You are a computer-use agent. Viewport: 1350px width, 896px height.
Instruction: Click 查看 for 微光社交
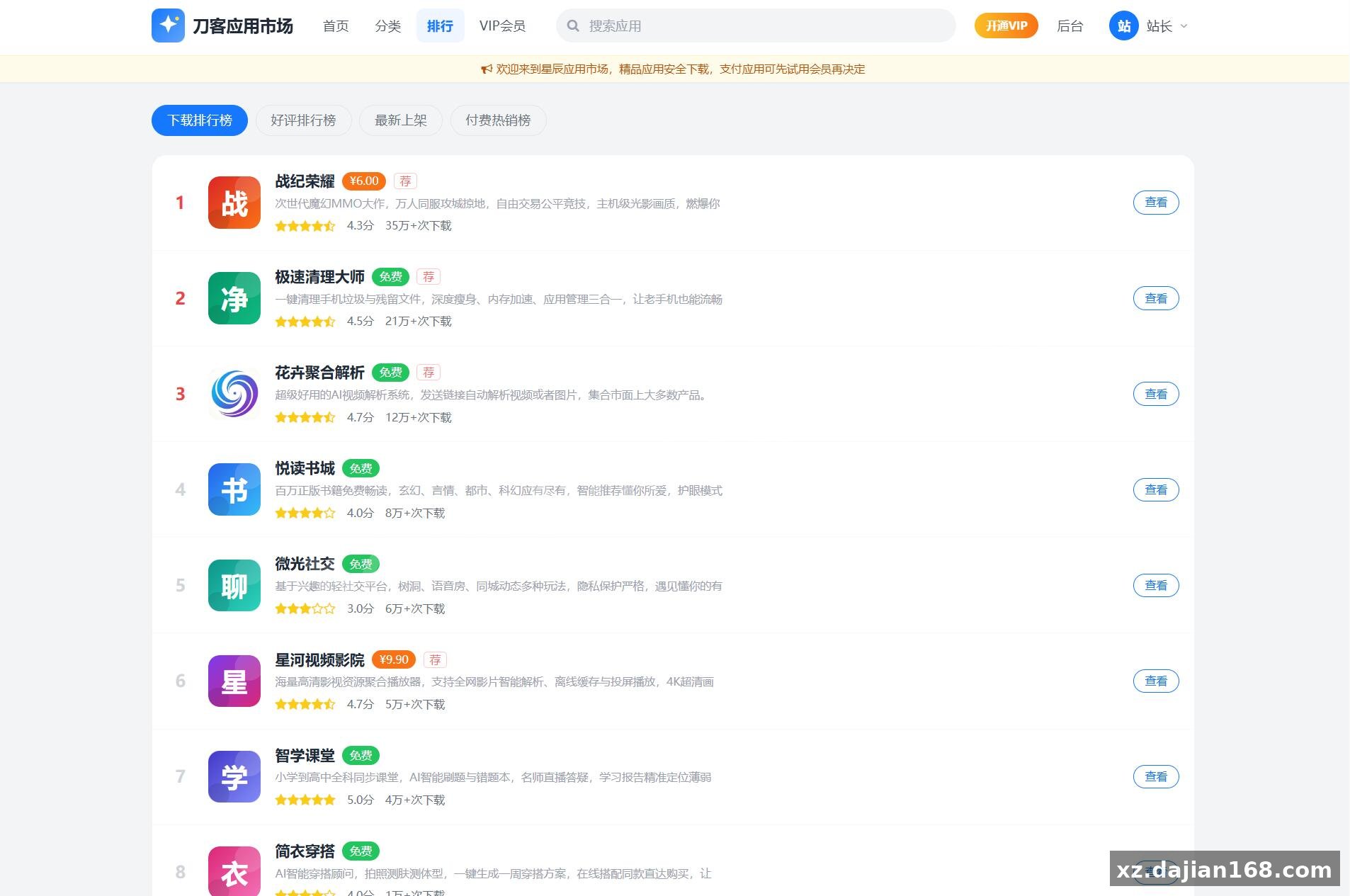click(1156, 585)
